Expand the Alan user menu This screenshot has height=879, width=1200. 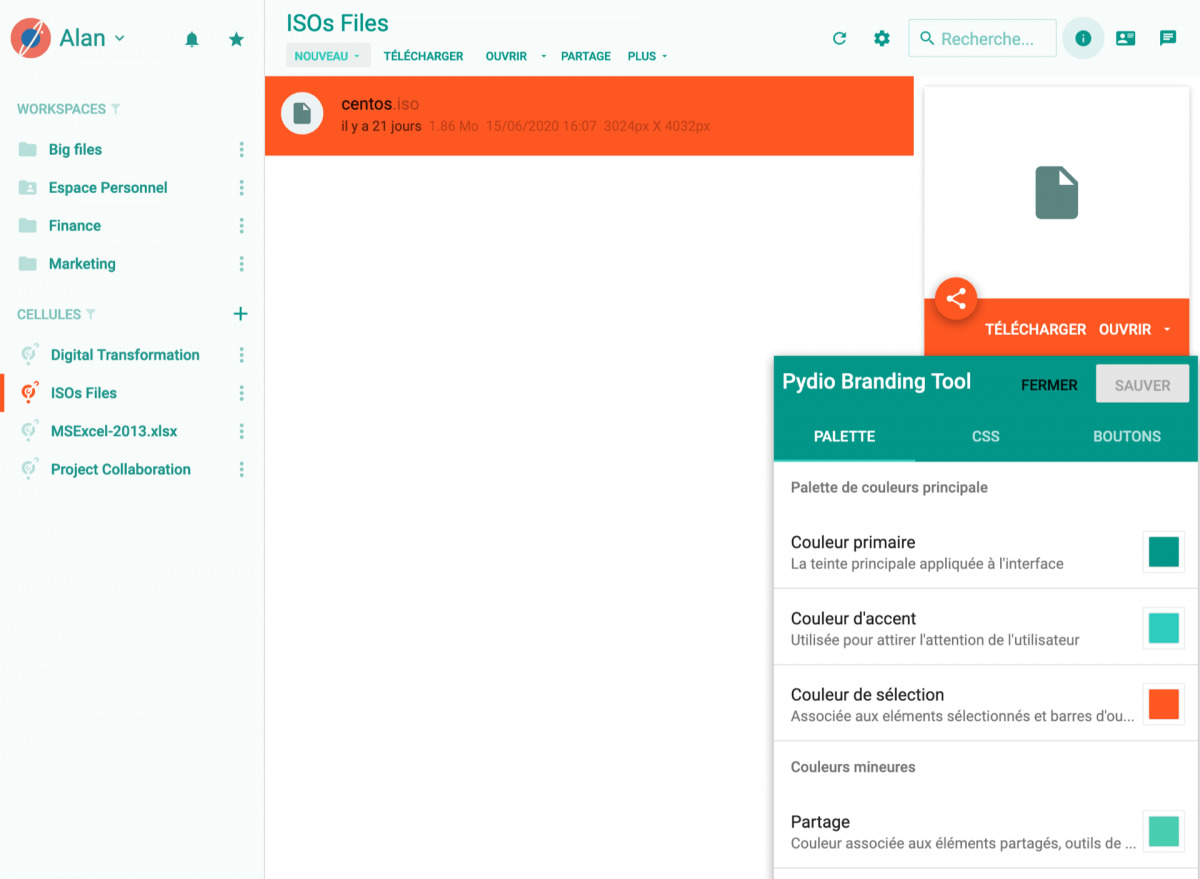pos(120,38)
